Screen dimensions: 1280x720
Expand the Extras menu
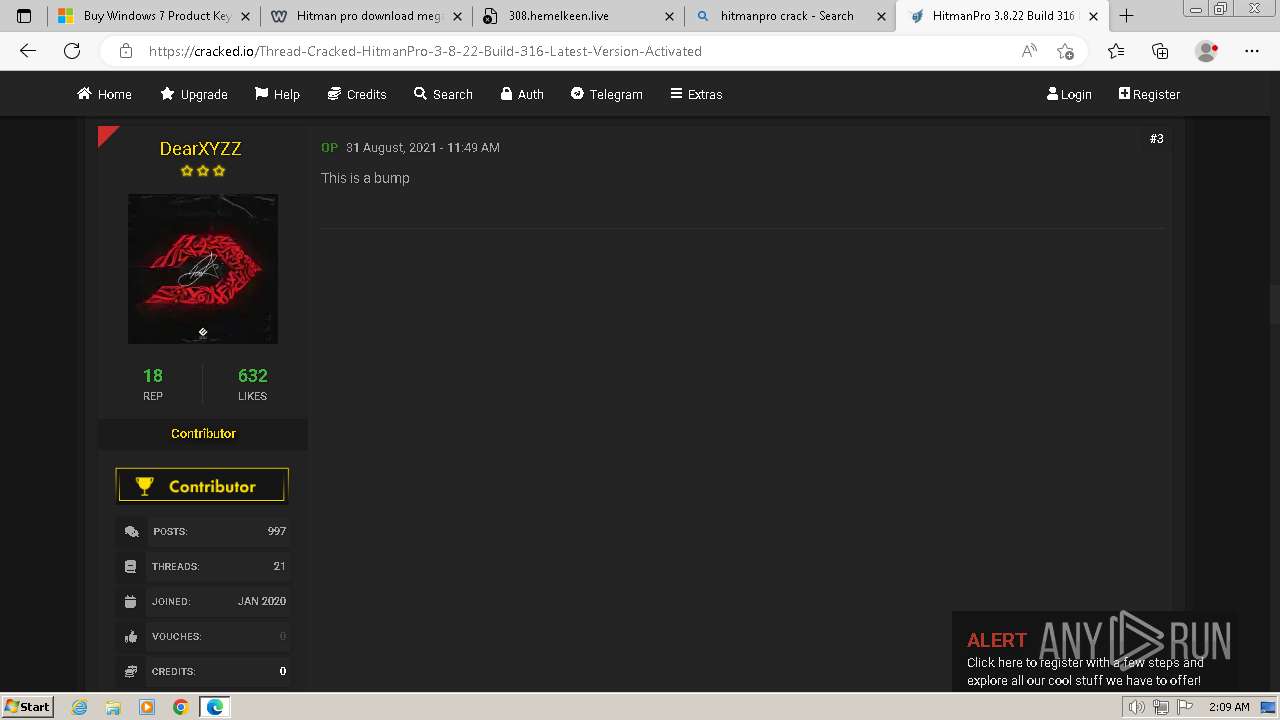696,94
